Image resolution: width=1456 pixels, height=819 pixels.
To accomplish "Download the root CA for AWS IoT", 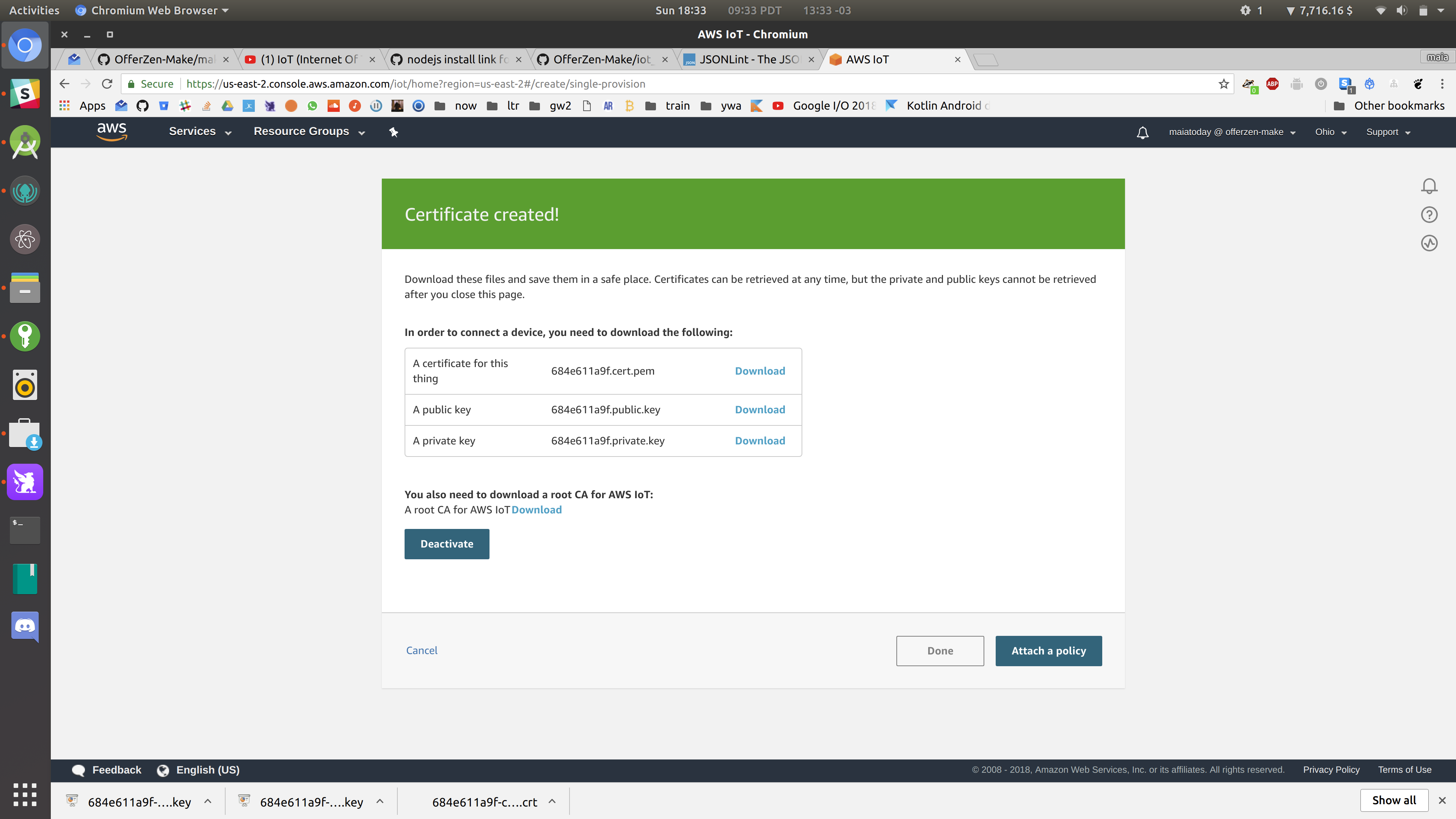I will coord(537,510).
